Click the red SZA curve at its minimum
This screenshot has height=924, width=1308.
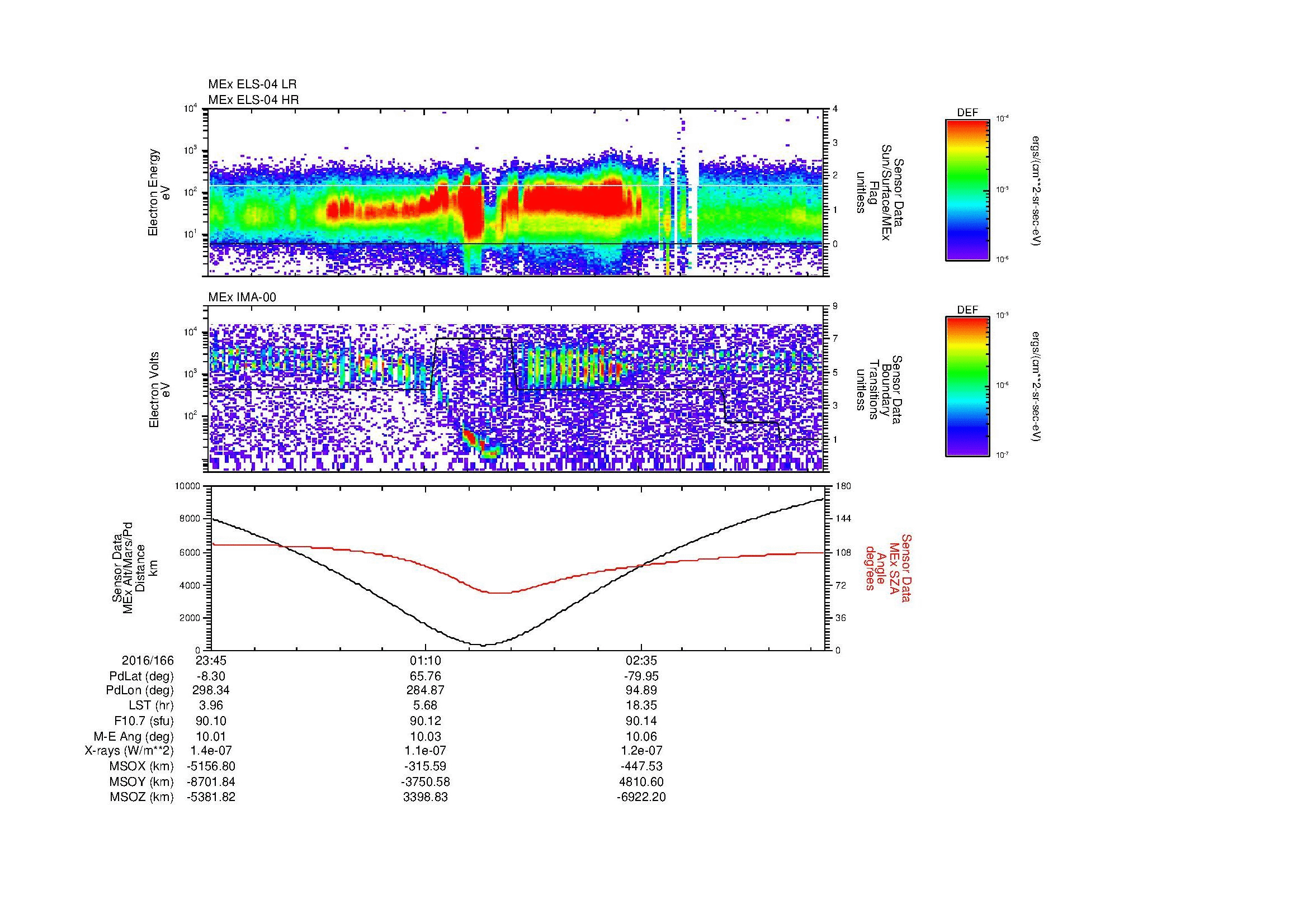[x=501, y=593]
